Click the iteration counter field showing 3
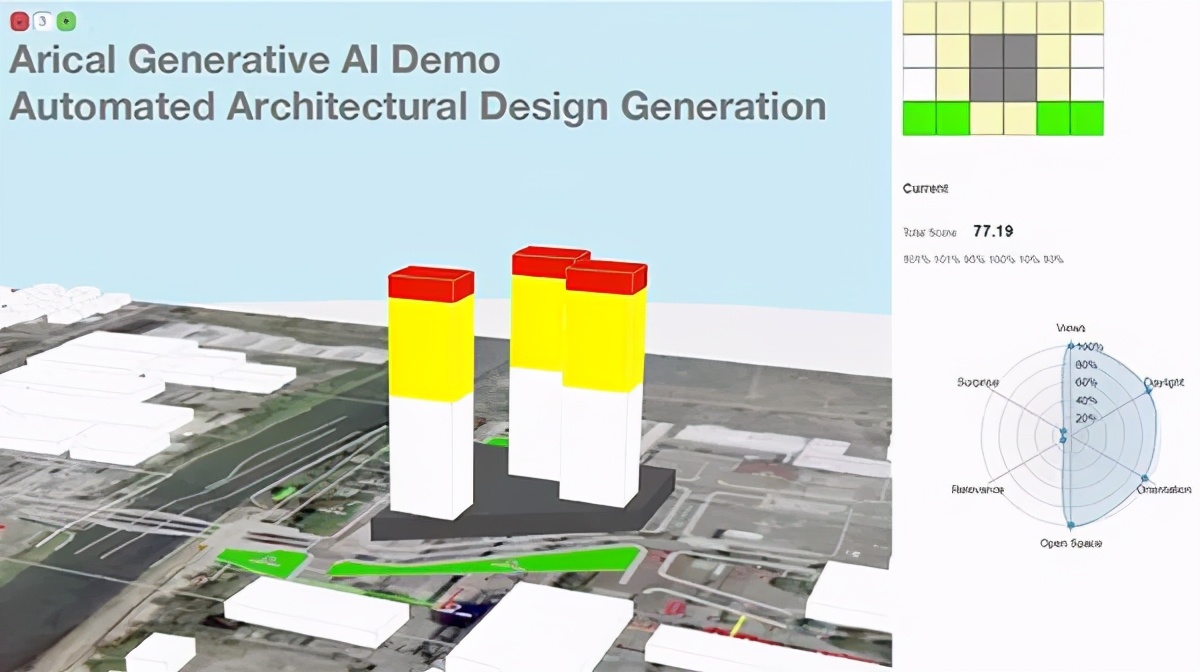Image resolution: width=1200 pixels, height=672 pixels. click(41, 19)
